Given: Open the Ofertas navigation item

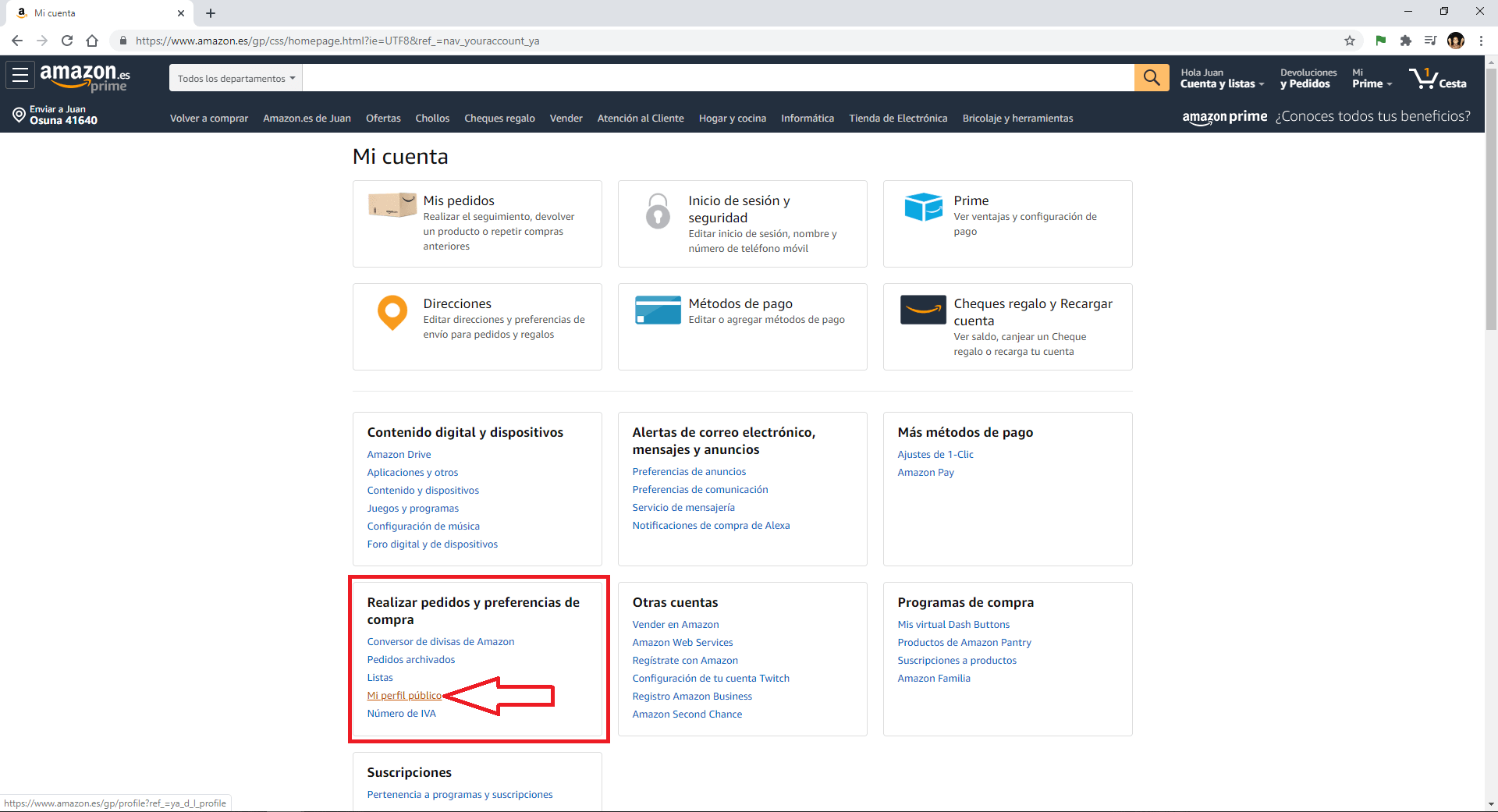Looking at the screenshot, I should pyautogui.click(x=383, y=119).
